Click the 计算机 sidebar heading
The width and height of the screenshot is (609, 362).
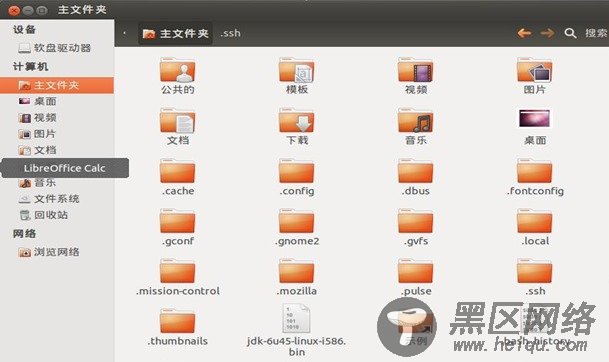click(30, 67)
